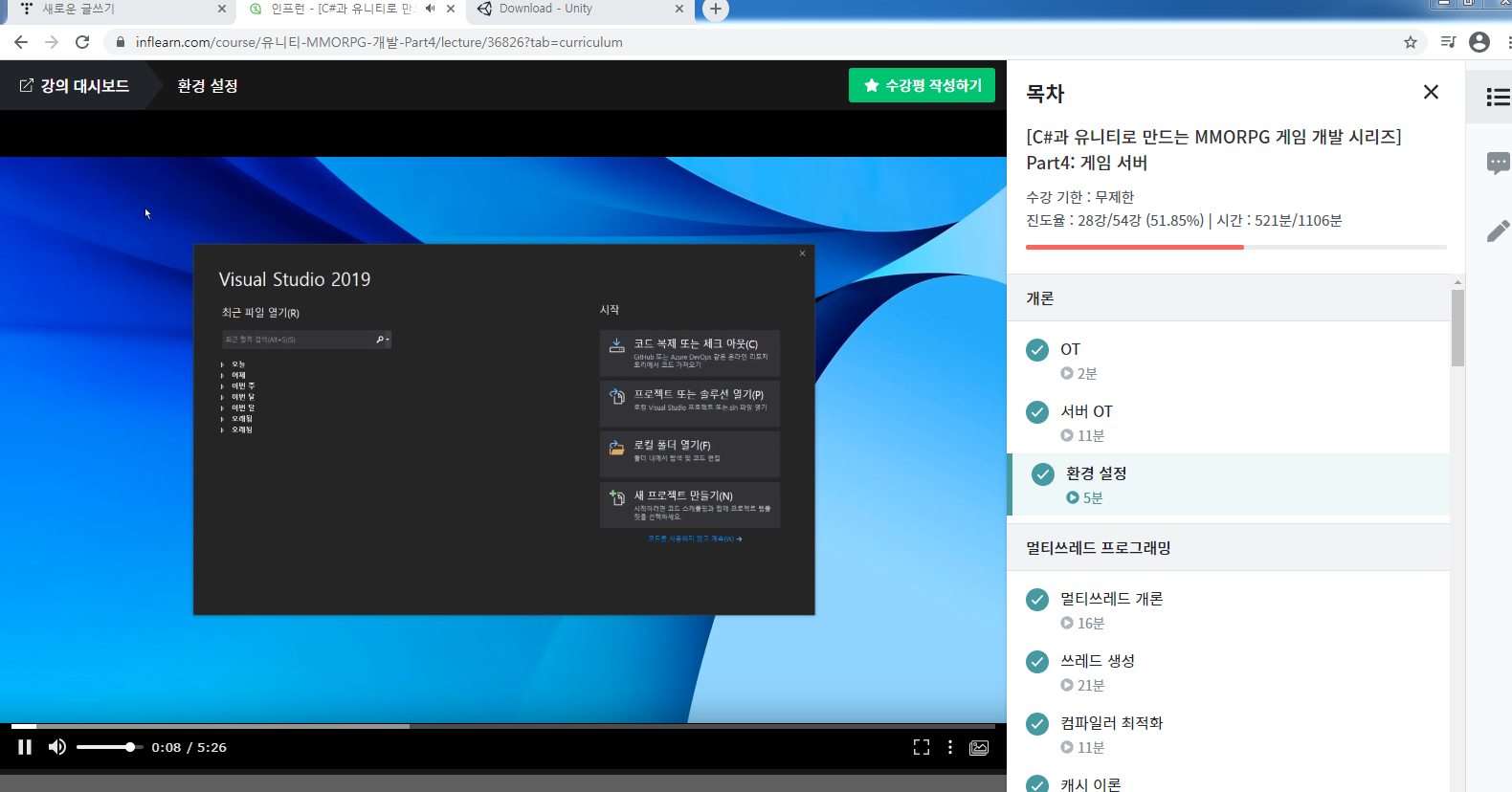Select the 환경 설정 lecture row
Viewport: 1512px width, 792px height.
(1229, 485)
